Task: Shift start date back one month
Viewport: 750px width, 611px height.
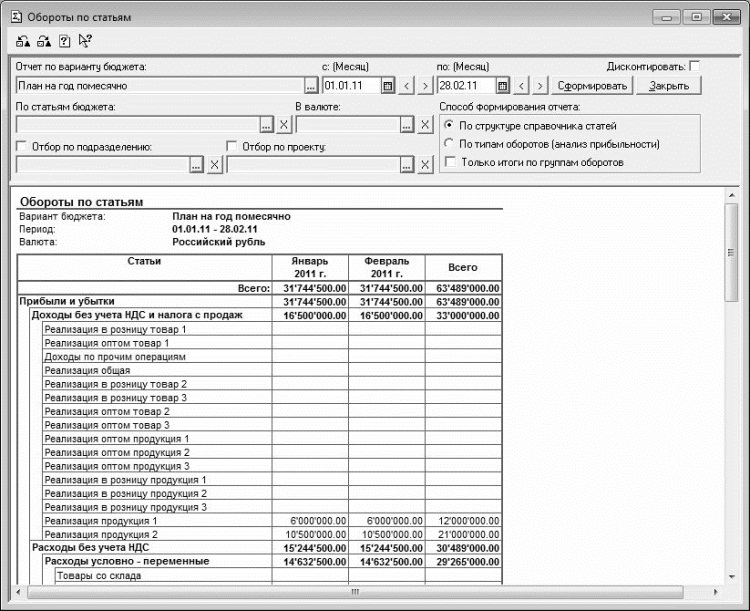Action: [407, 86]
